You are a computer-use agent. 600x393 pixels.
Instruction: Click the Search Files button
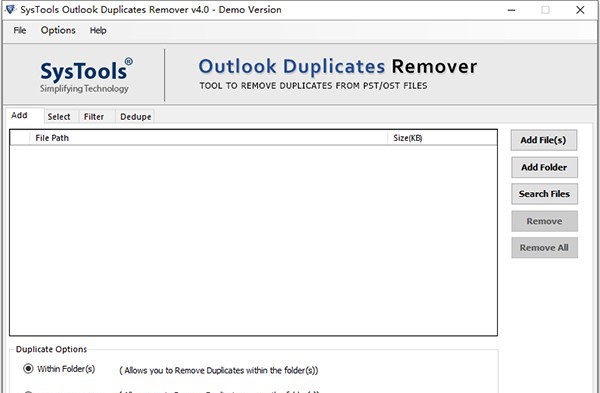pos(544,194)
